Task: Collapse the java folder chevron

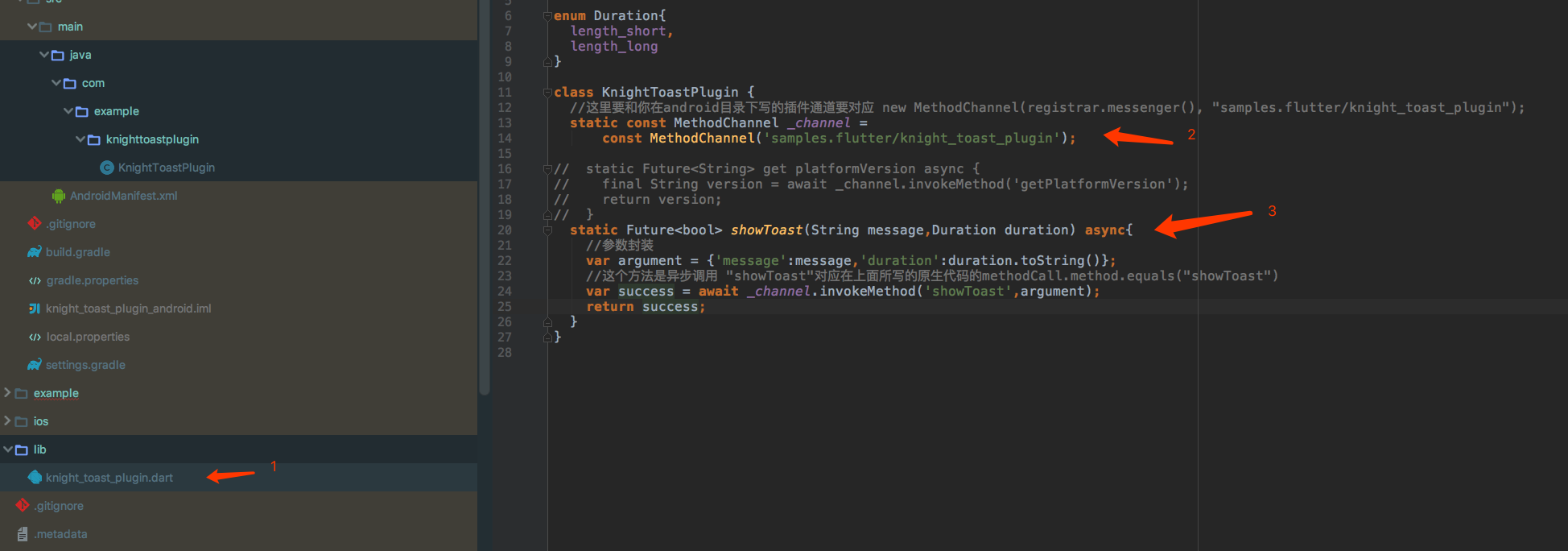Action: tap(43, 55)
